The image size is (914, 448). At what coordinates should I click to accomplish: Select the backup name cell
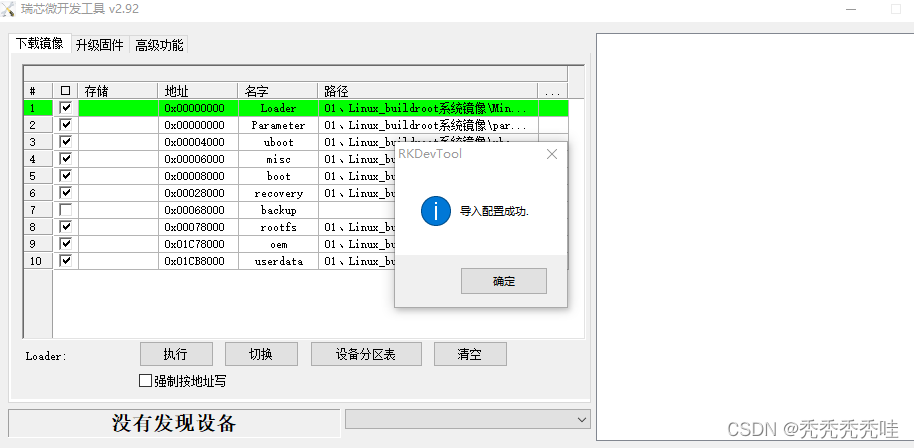(278, 210)
